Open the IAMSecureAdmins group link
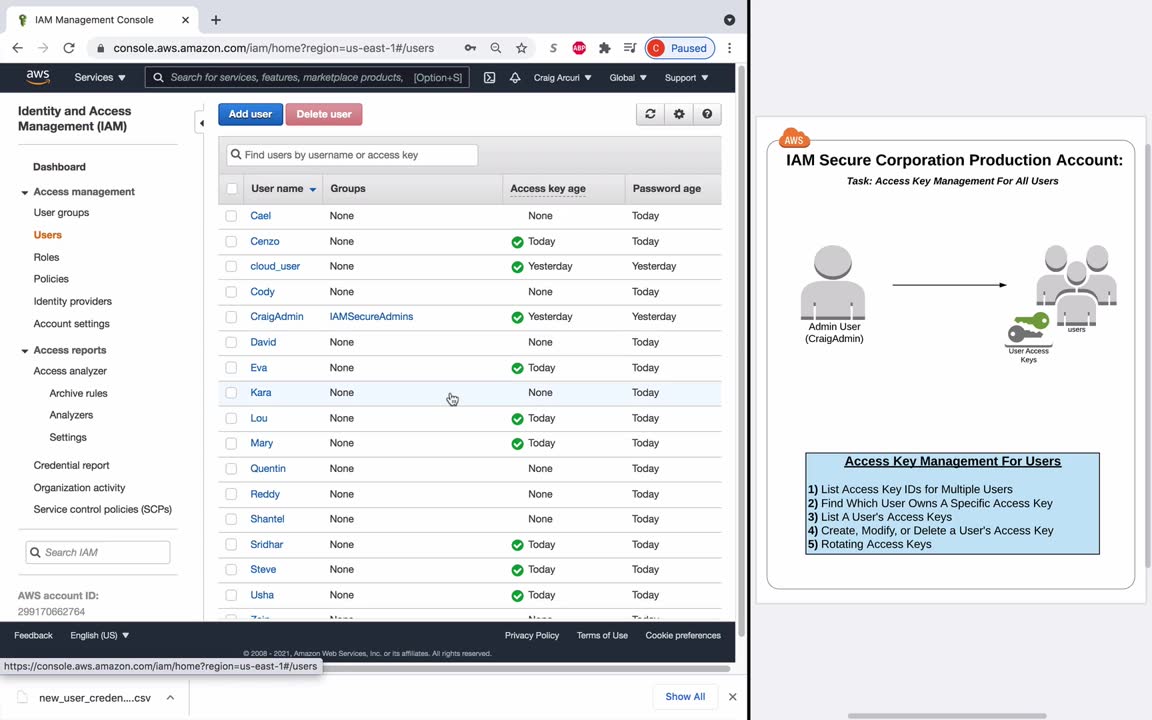Viewport: 1152px width, 720px height. pyautogui.click(x=371, y=317)
